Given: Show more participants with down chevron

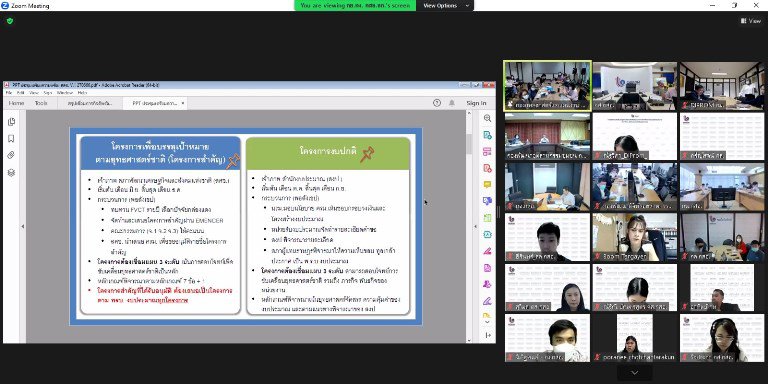Looking at the screenshot, I should tap(634, 373).
